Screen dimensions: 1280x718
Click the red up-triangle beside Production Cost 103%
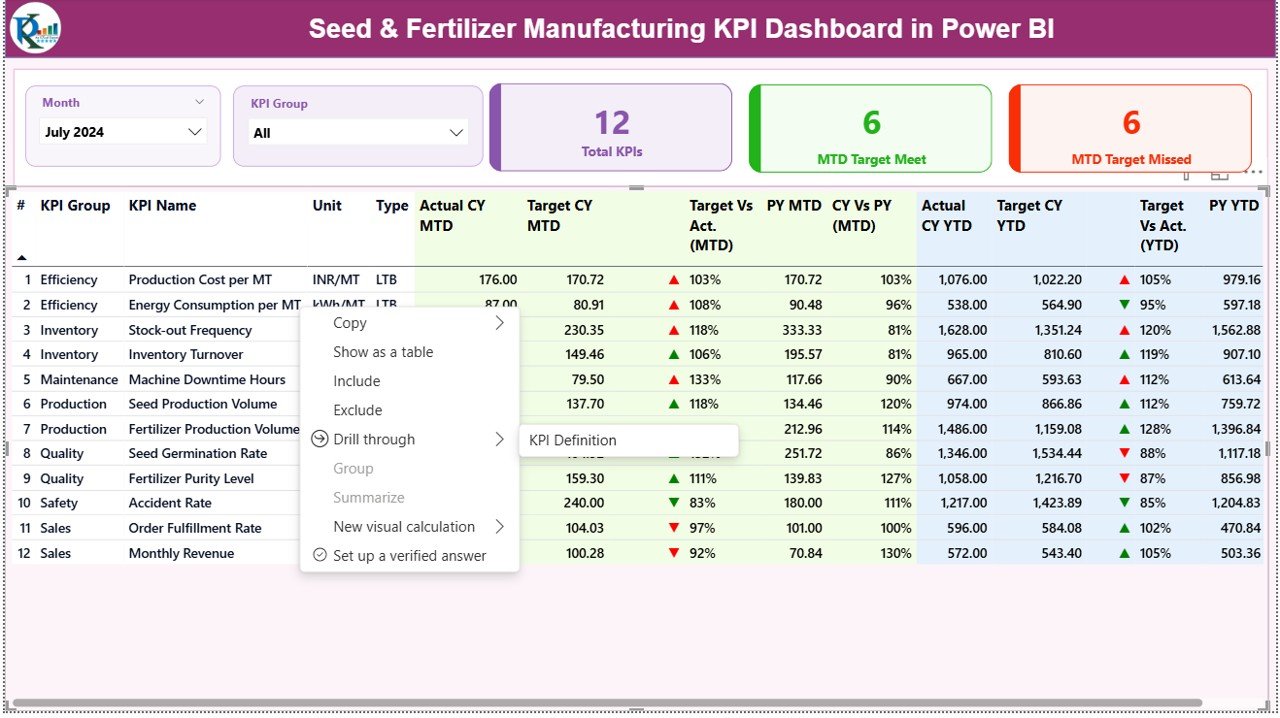[x=676, y=279]
